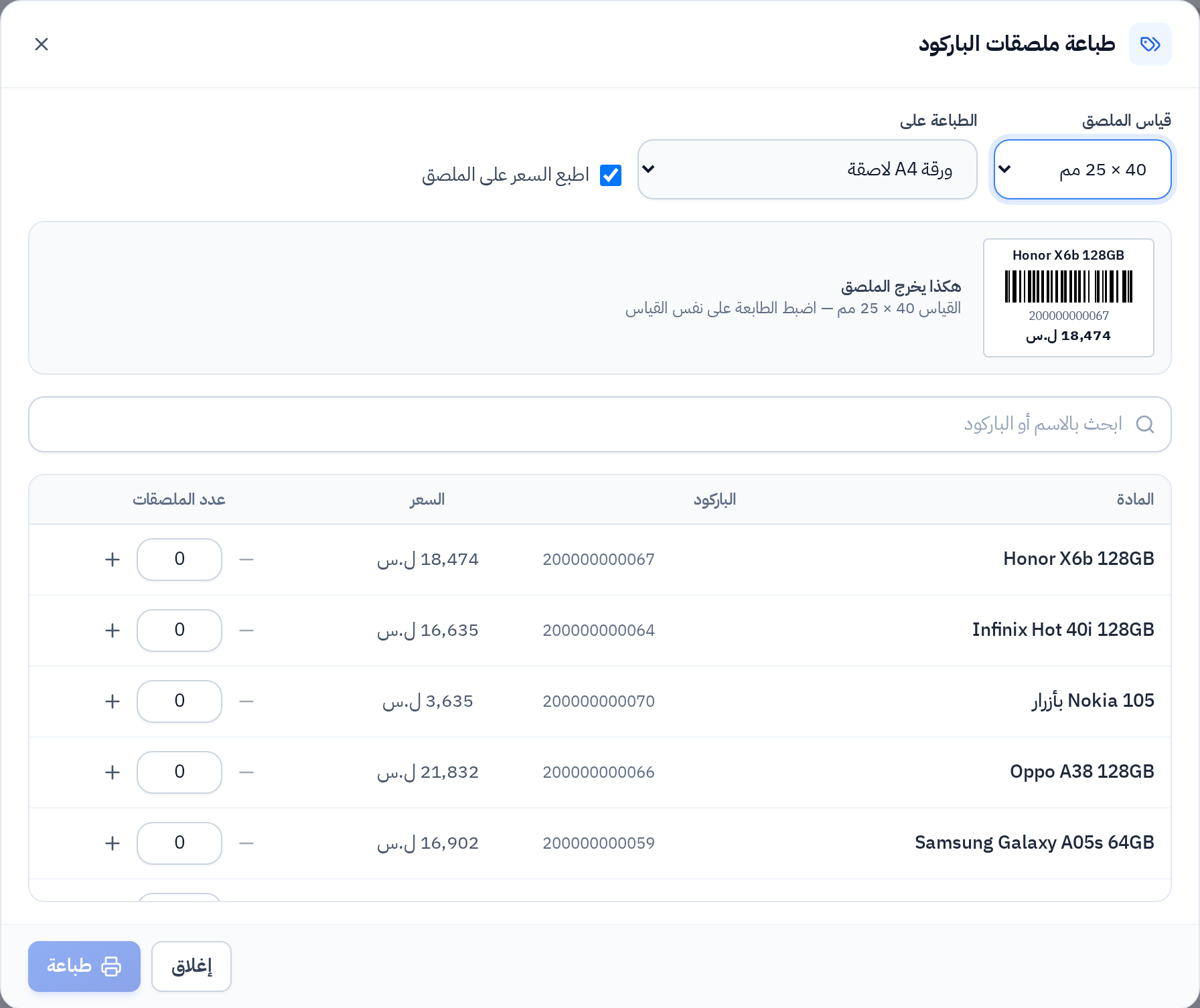Increase label count for Samsung Galaxy A05s

112,843
